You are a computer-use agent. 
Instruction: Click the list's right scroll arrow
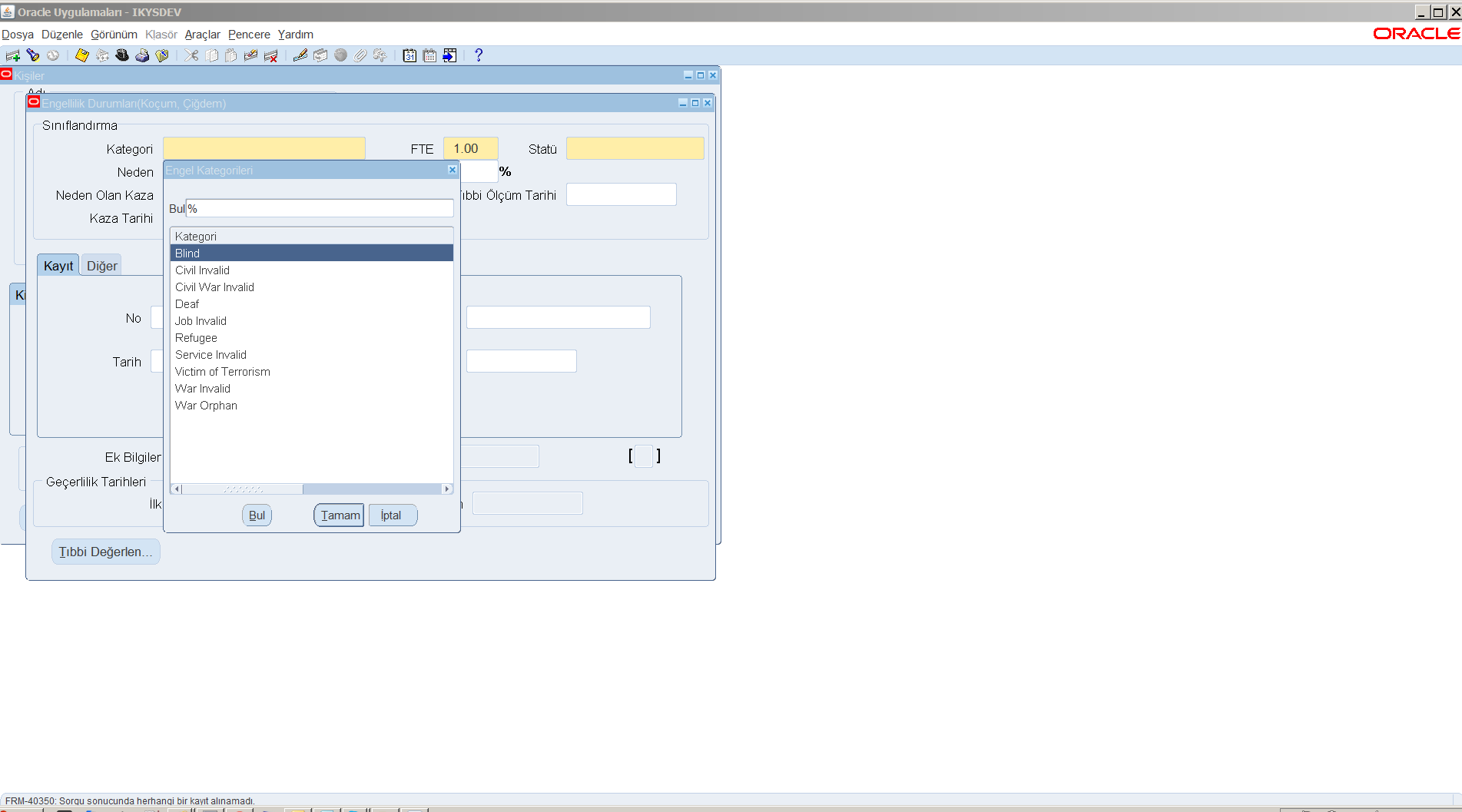click(x=447, y=489)
